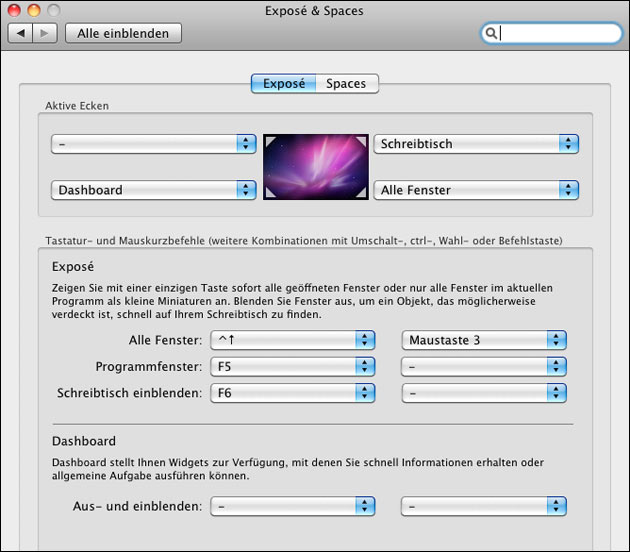The height and width of the screenshot is (552, 630).
Task: Open the Maustaste 3 mouse dropdown
Action: click(484, 340)
